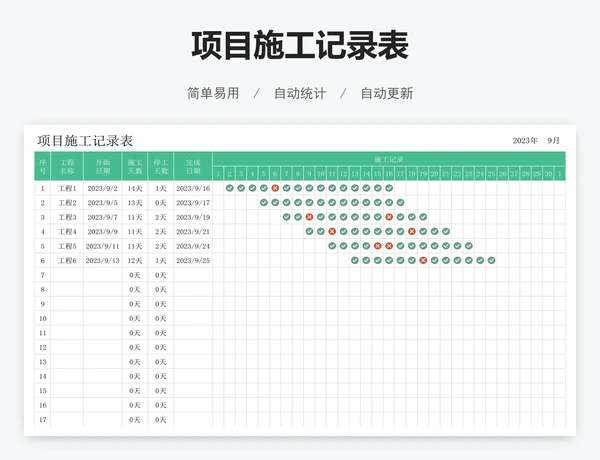This screenshot has height=460, width=600.
Task: Select the green check on day 23 for 工程5
Action: [x=468, y=246]
